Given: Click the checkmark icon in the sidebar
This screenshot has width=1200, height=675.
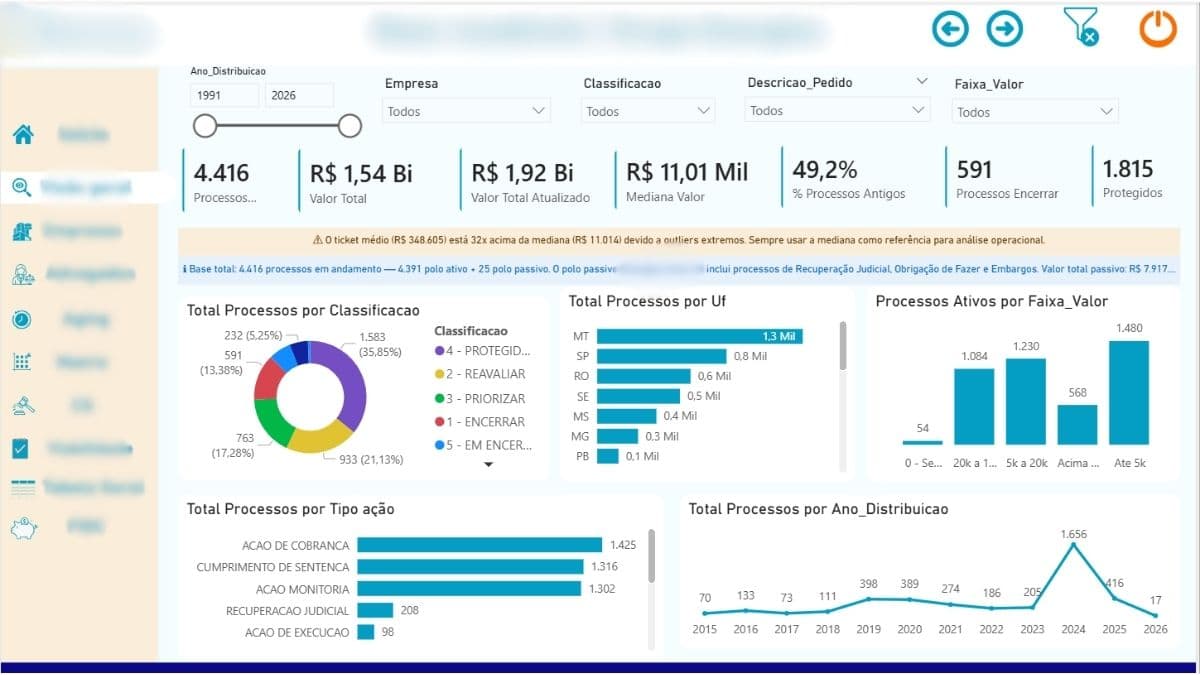Looking at the screenshot, I should pos(22,449).
